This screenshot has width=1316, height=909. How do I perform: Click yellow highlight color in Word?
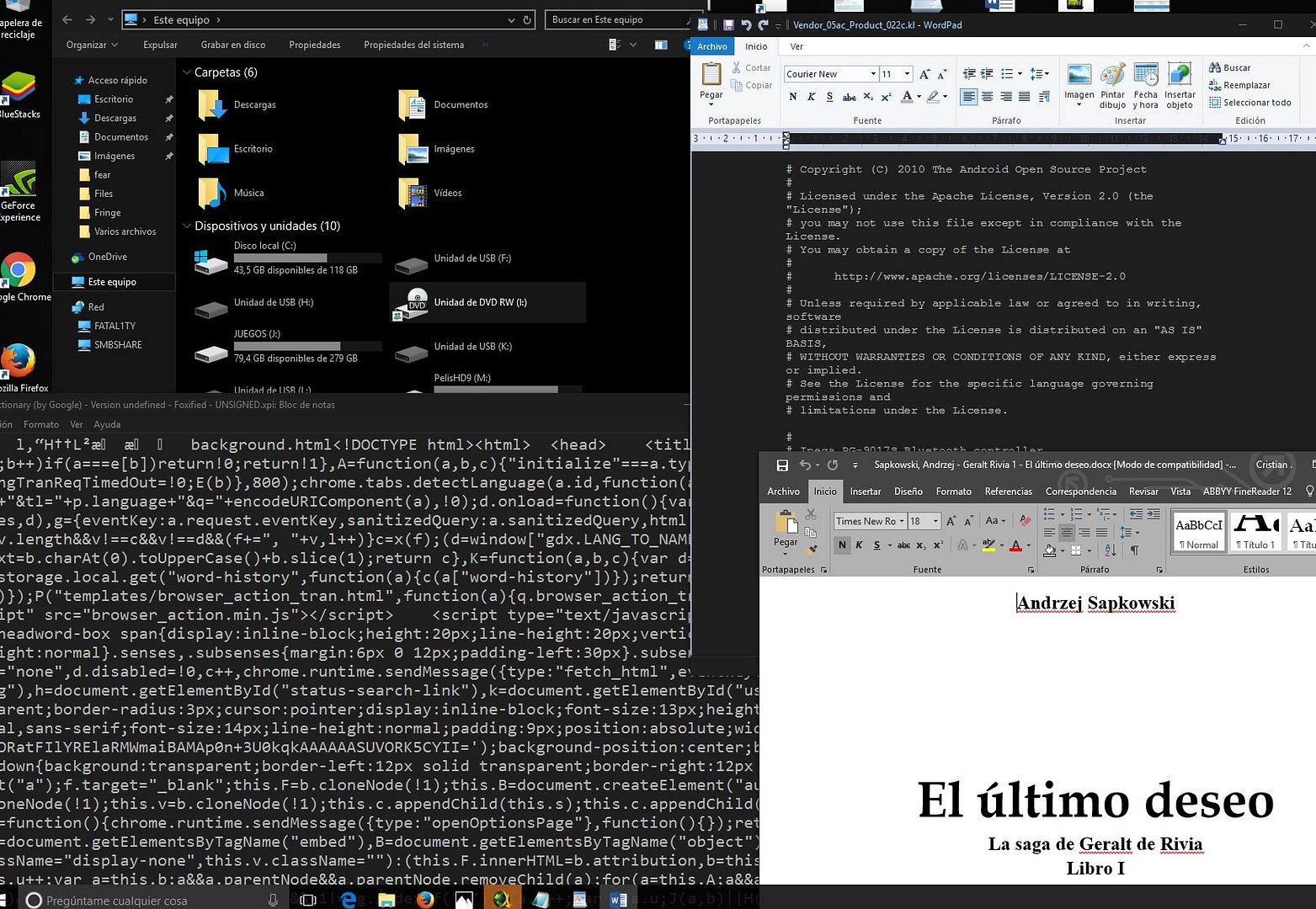(988, 545)
